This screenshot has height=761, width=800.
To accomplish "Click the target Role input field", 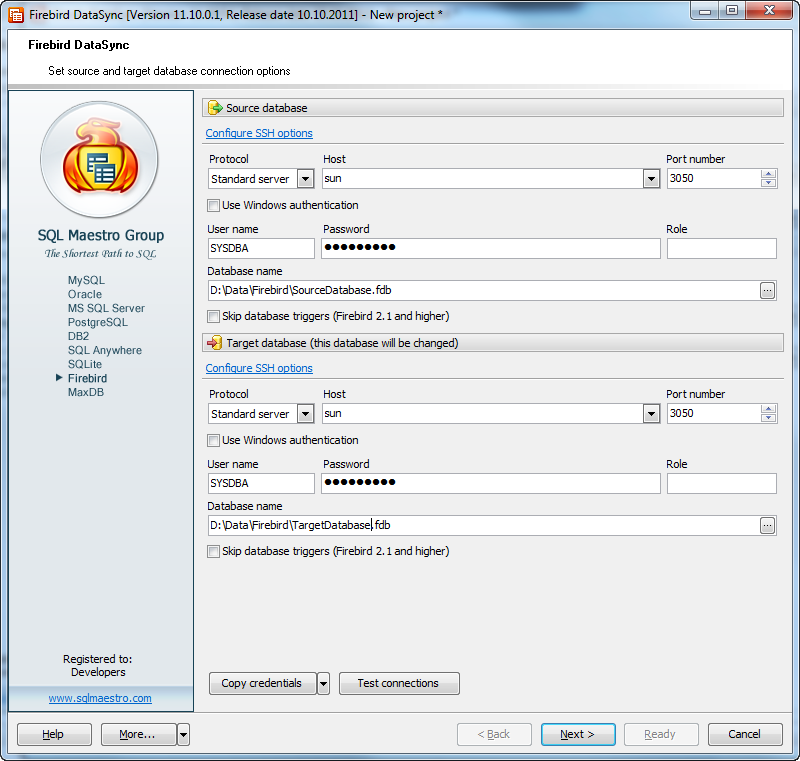I will (x=721, y=483).
